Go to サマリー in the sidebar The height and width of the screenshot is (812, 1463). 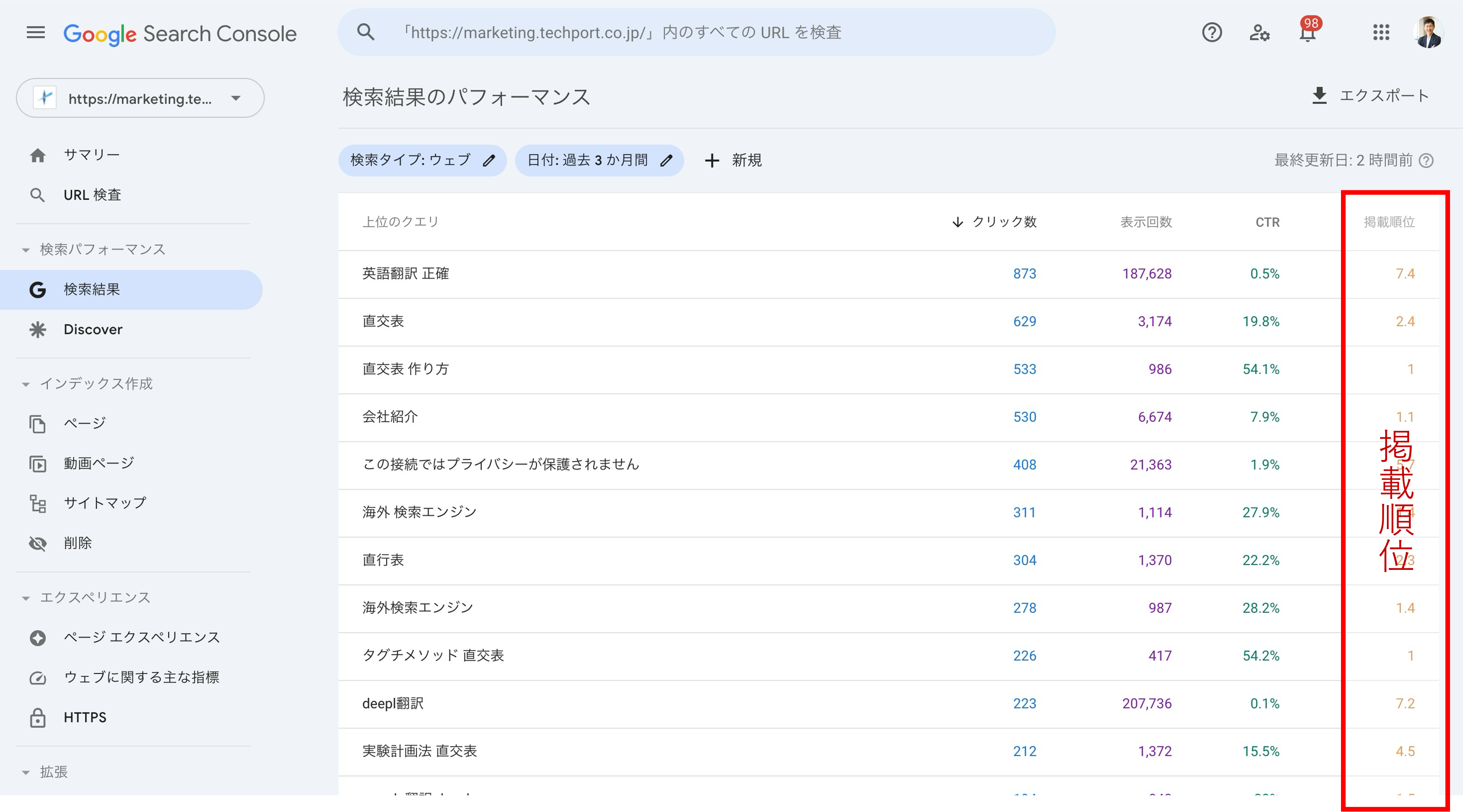click(x=131, y=155)
